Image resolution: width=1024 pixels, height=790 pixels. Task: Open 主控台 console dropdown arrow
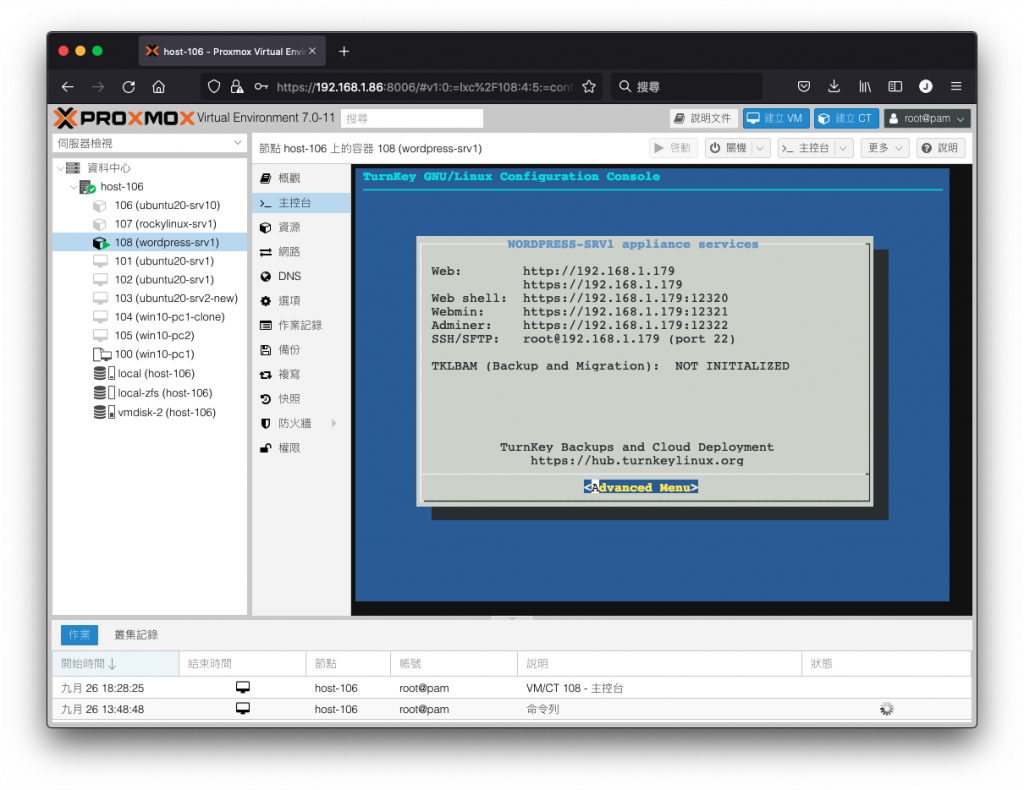point(844,148)
